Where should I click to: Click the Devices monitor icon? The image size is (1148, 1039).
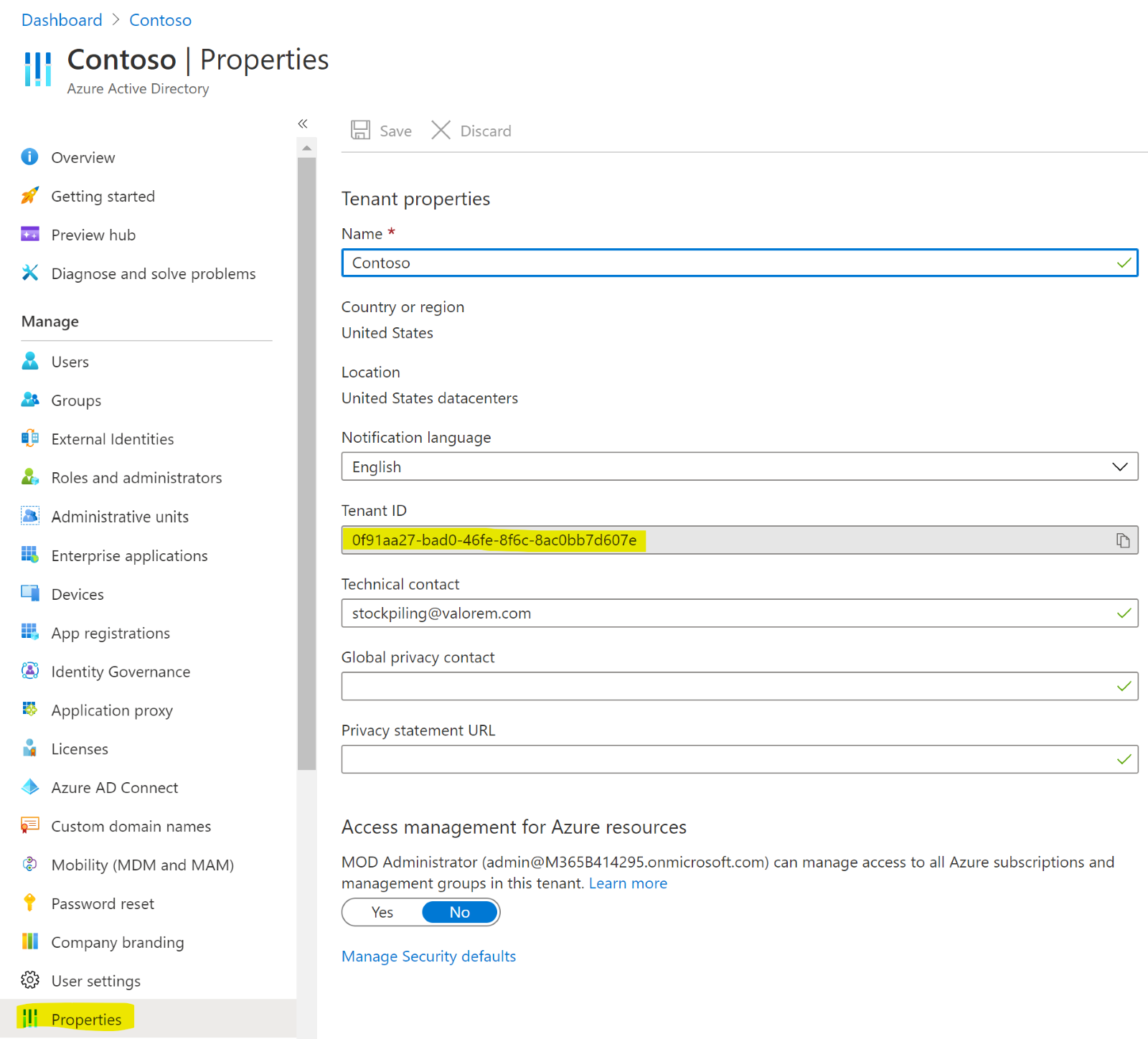[x=29, y=593]
